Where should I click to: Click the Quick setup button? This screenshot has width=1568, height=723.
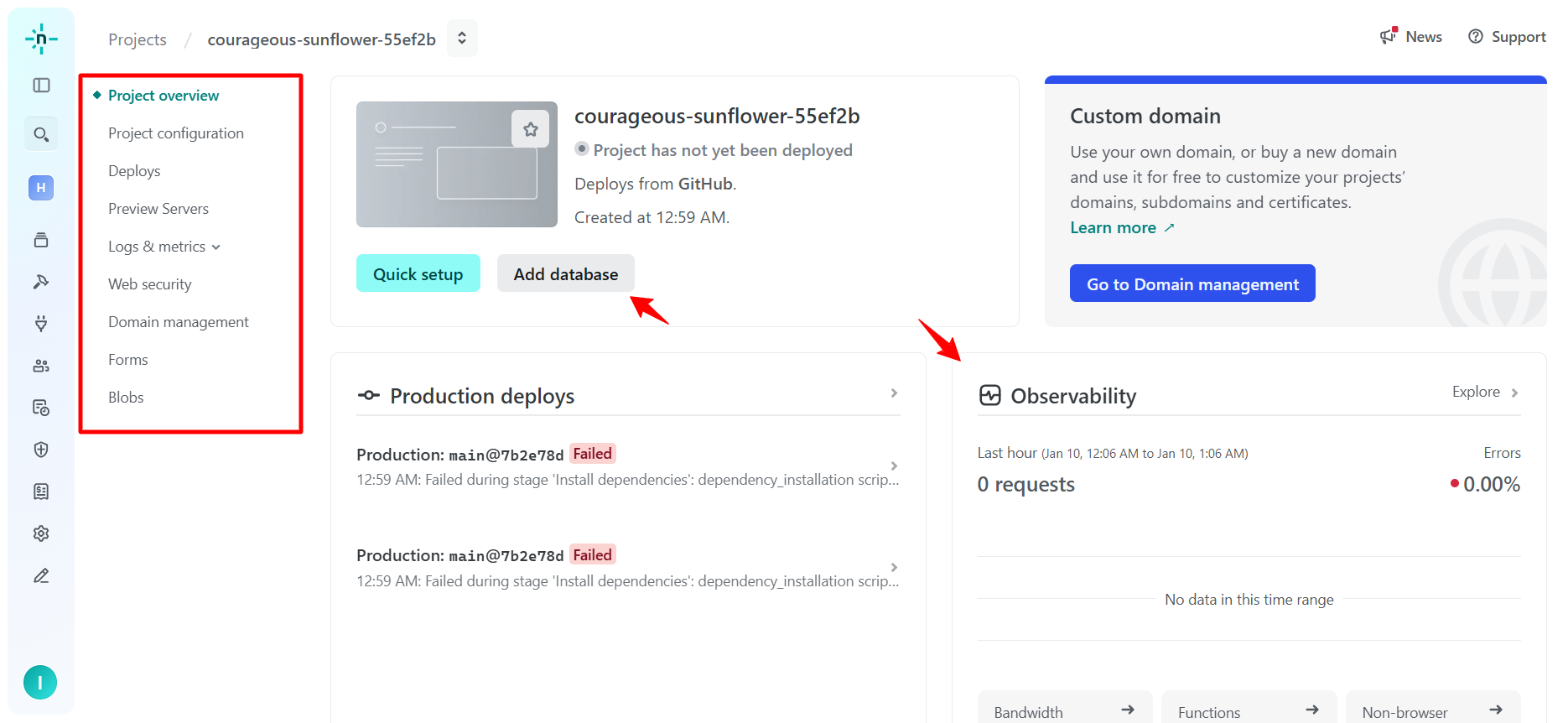418,273
